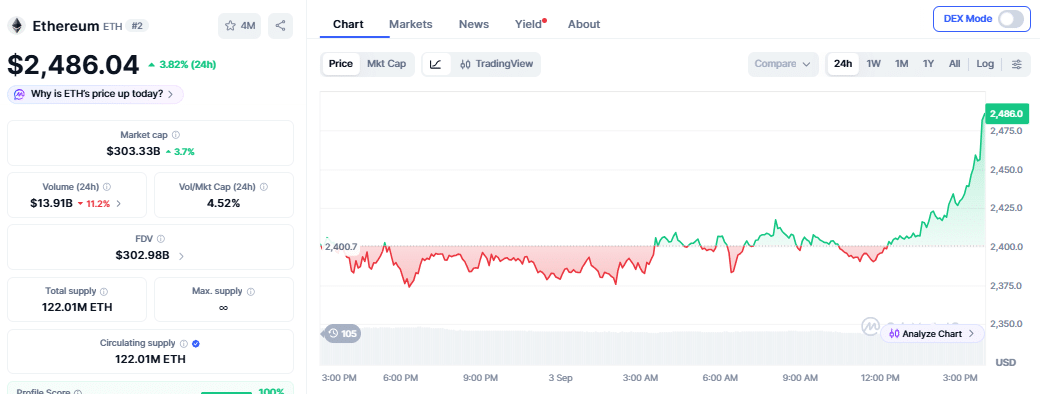Open Circulating supply info icon
The width and height of the screenshot is (1040, 394).
pyautogui.click(x=184, y=344)
